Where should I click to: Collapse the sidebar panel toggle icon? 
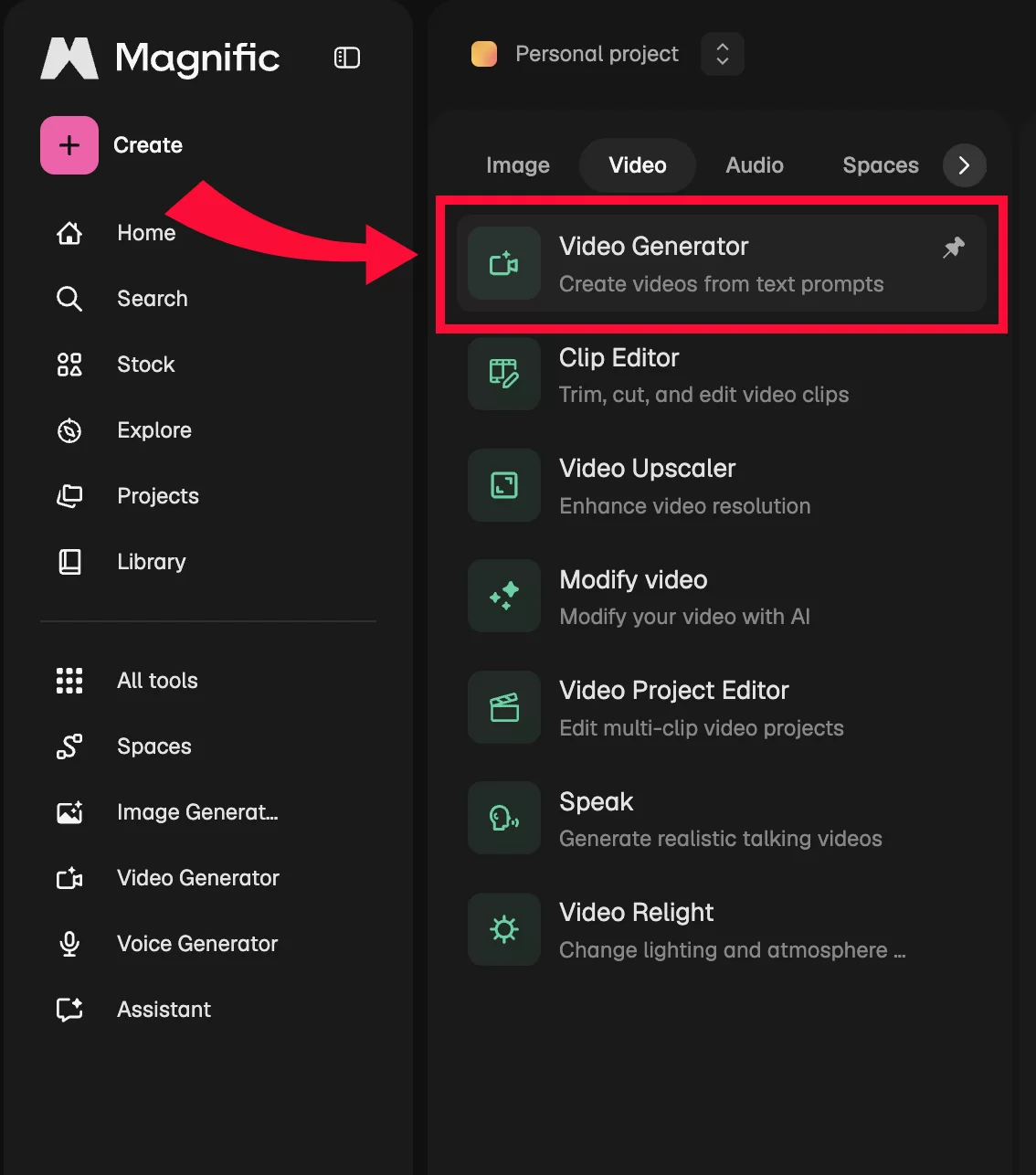[347, 58]
